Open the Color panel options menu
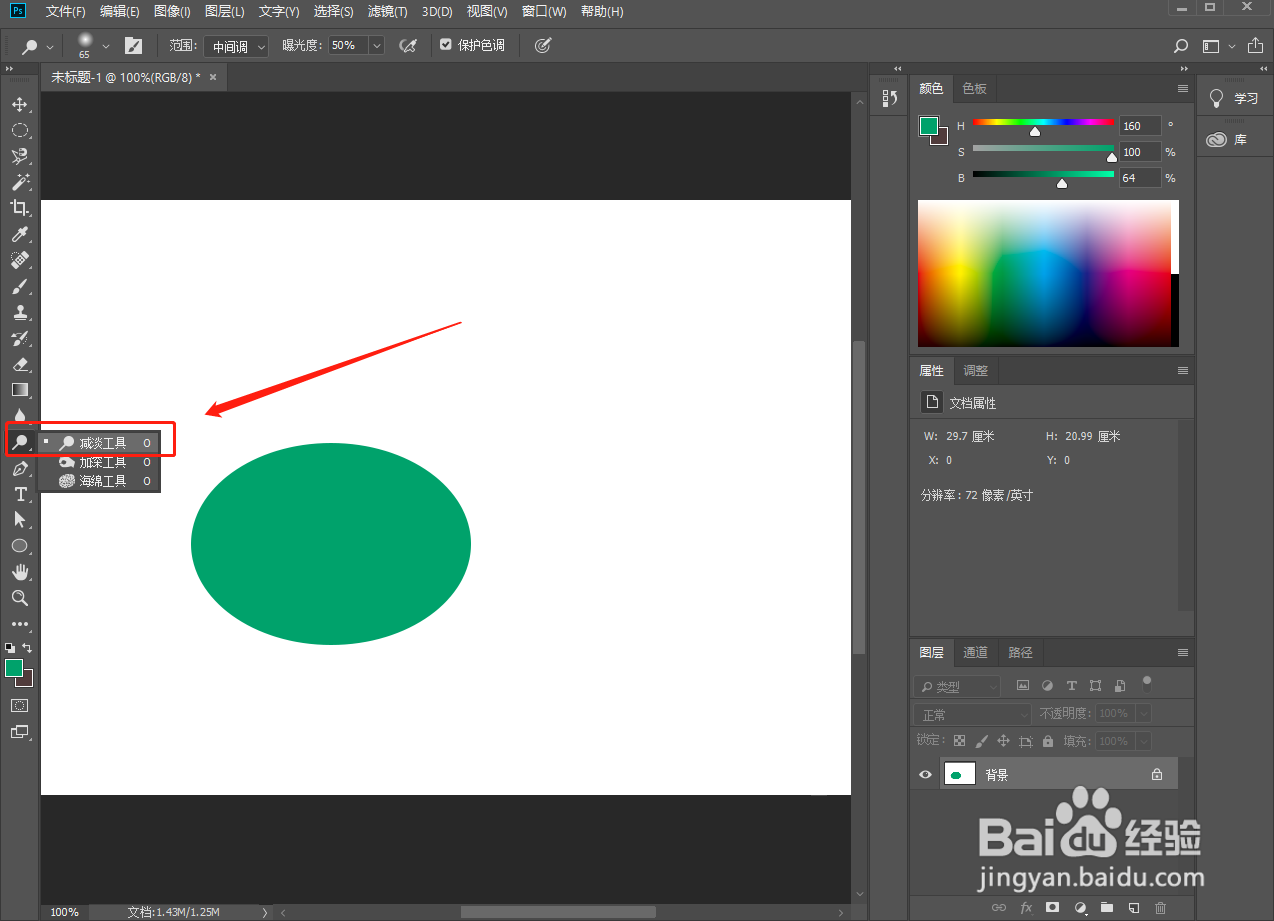 point(1182,89)
